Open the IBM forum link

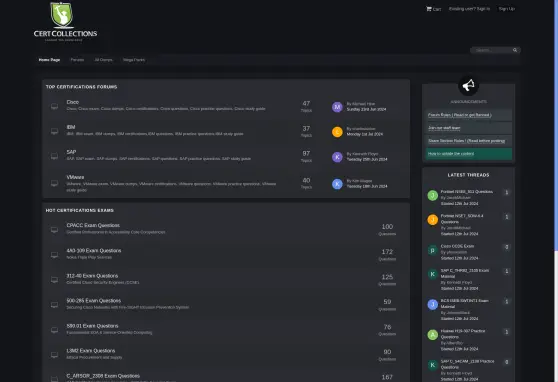[x=71, y=127]
